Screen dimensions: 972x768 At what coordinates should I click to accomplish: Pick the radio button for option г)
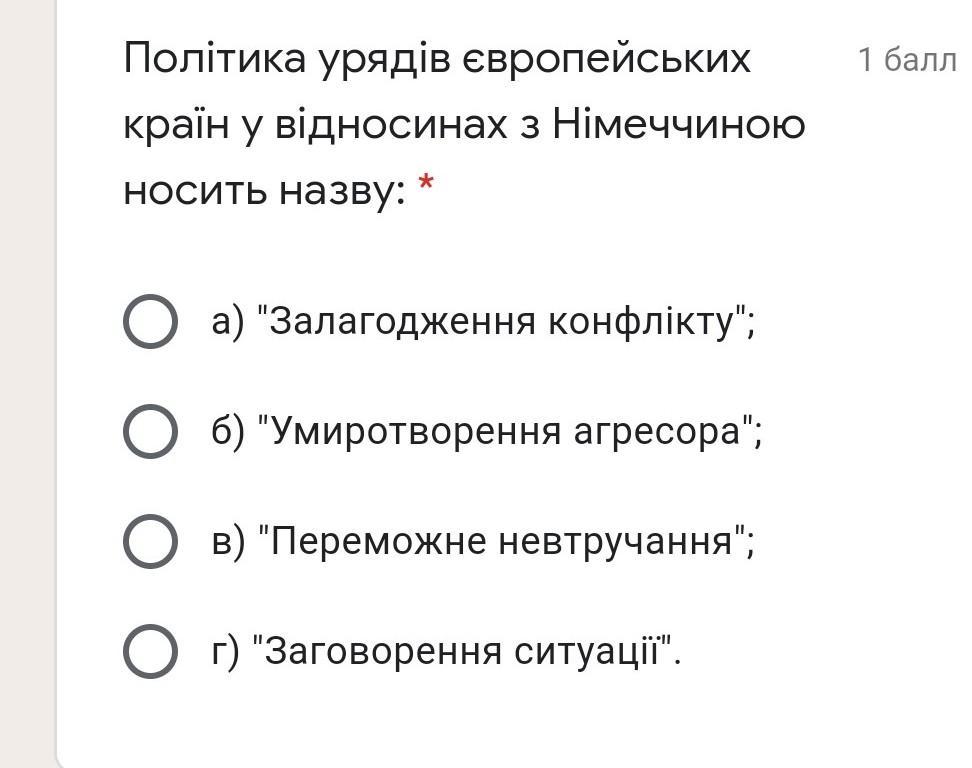click(150, 651)
